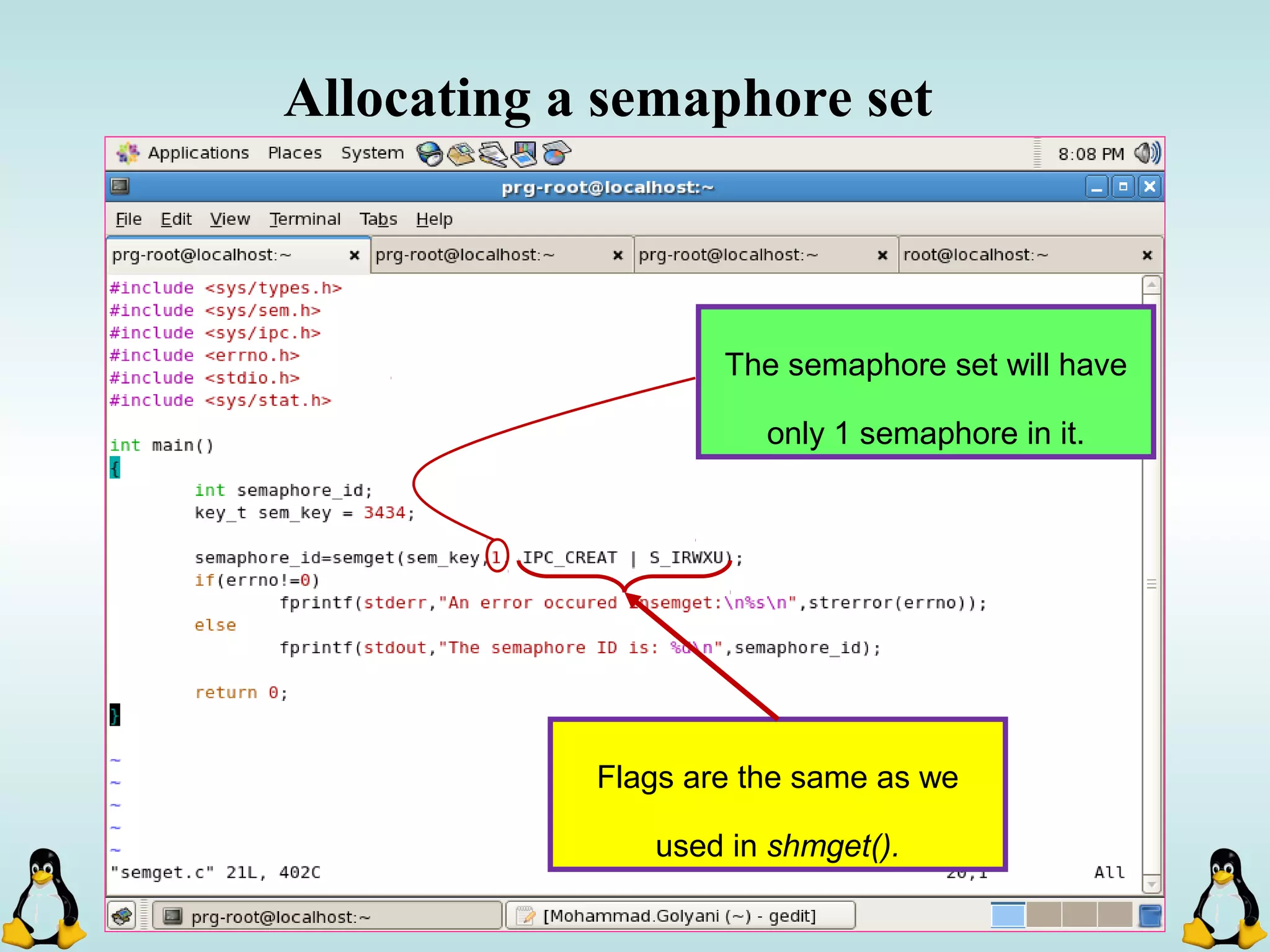Open the Tabs menu
The height and width of the screenshot is (952, 1270).
click(378, 219)
